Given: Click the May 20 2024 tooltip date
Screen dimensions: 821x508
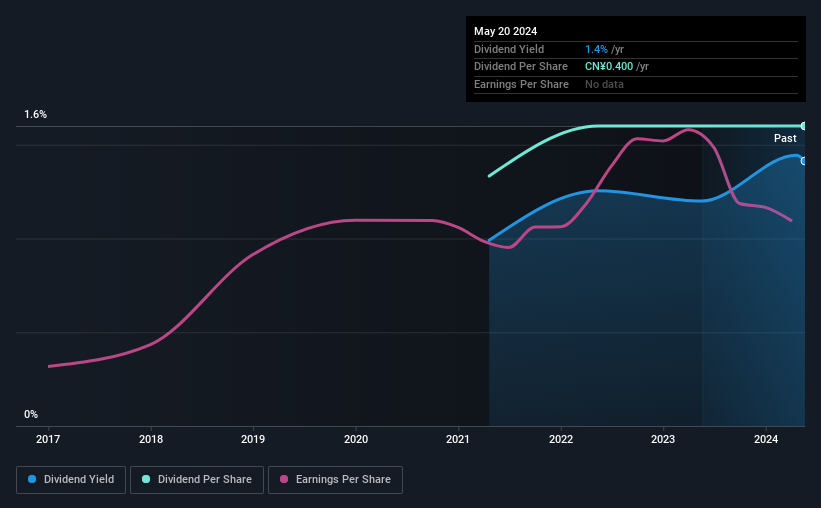Looking at the screenshot, I should pos(505,31).
